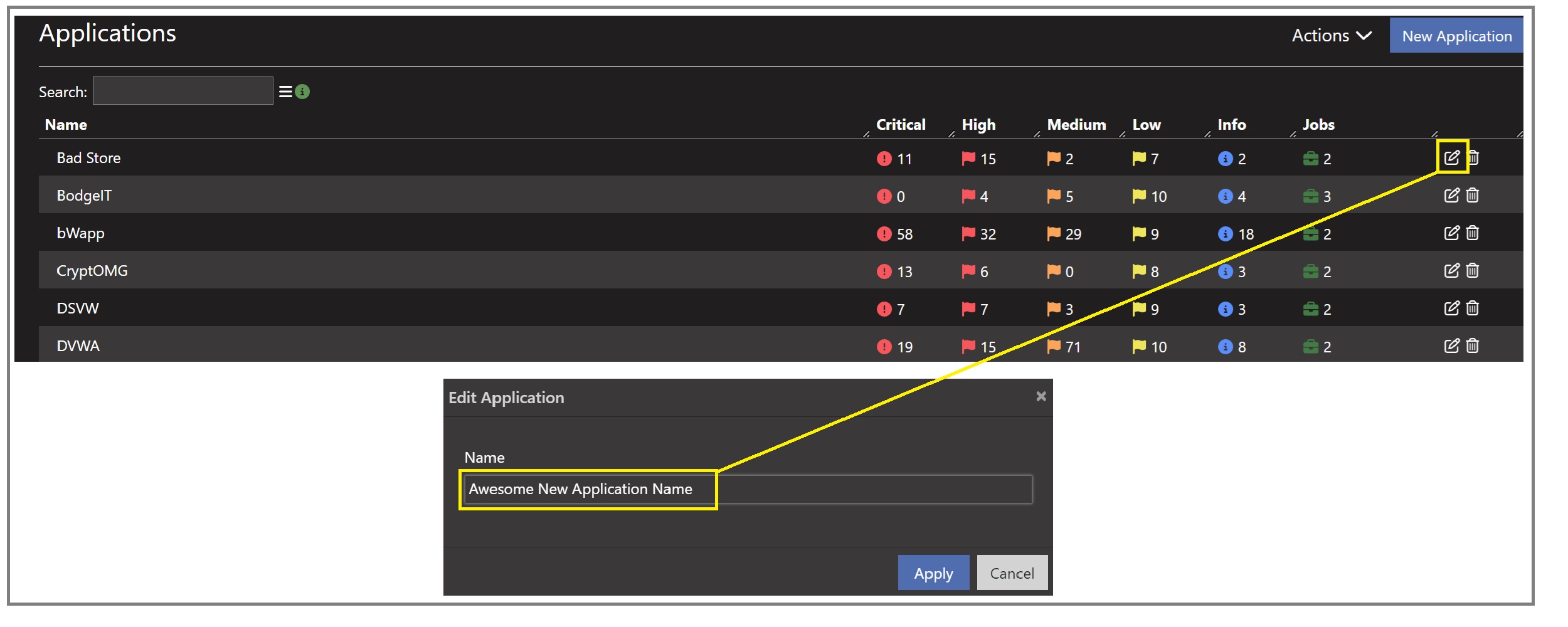
Task: Cancel the Edit Application dialog
Action: click(1012, 573)
